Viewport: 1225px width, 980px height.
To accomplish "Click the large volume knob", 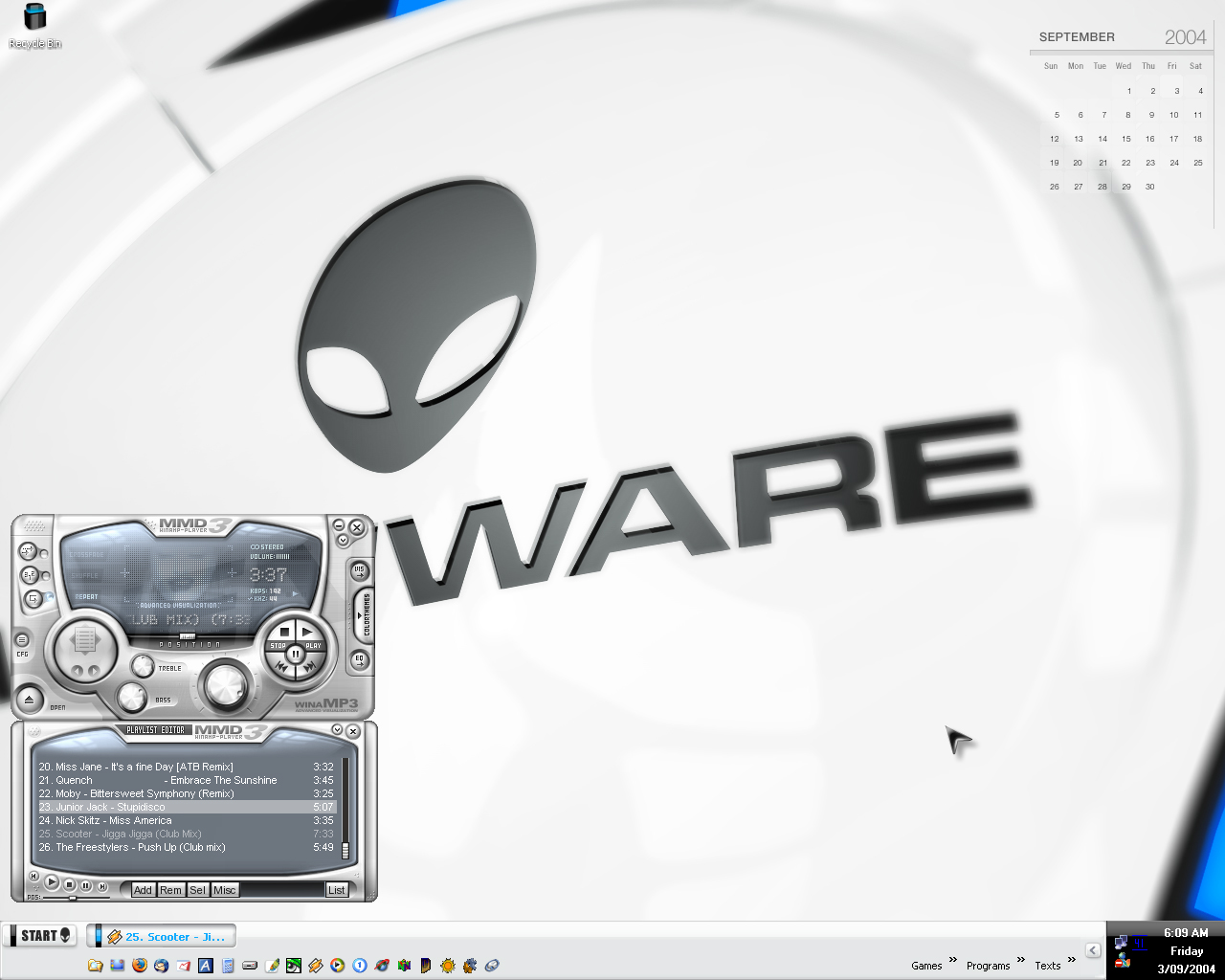I will 226,686.
